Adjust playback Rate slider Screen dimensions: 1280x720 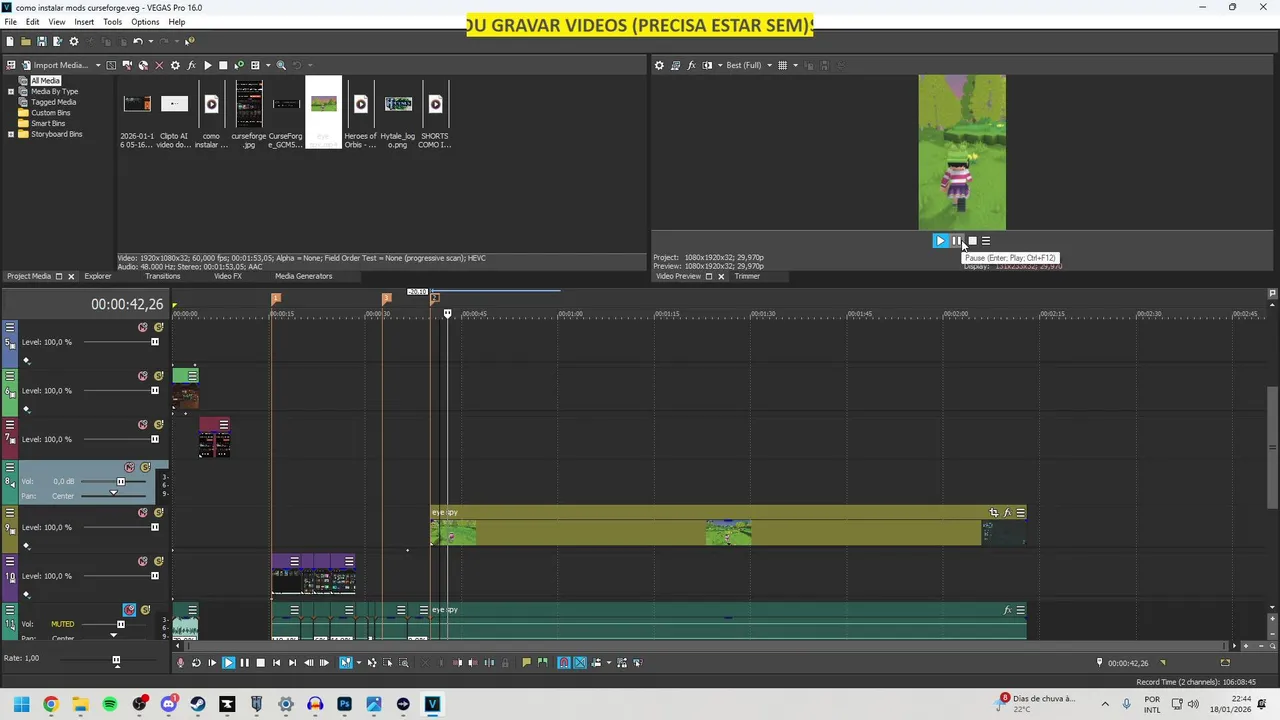(x=116, y=660)
